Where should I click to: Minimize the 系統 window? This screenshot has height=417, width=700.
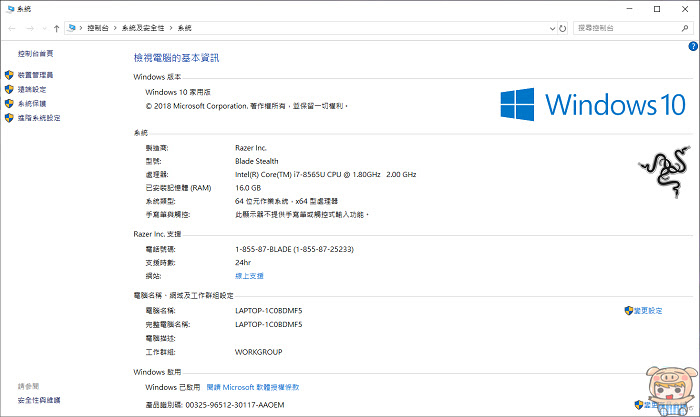629,9
